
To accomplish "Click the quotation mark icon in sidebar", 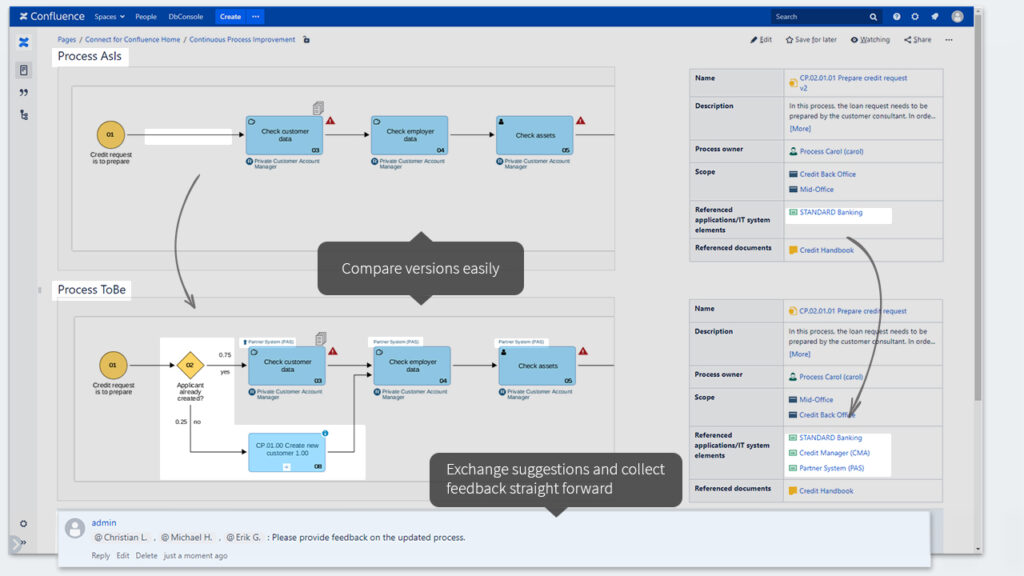I will point(23,93).
